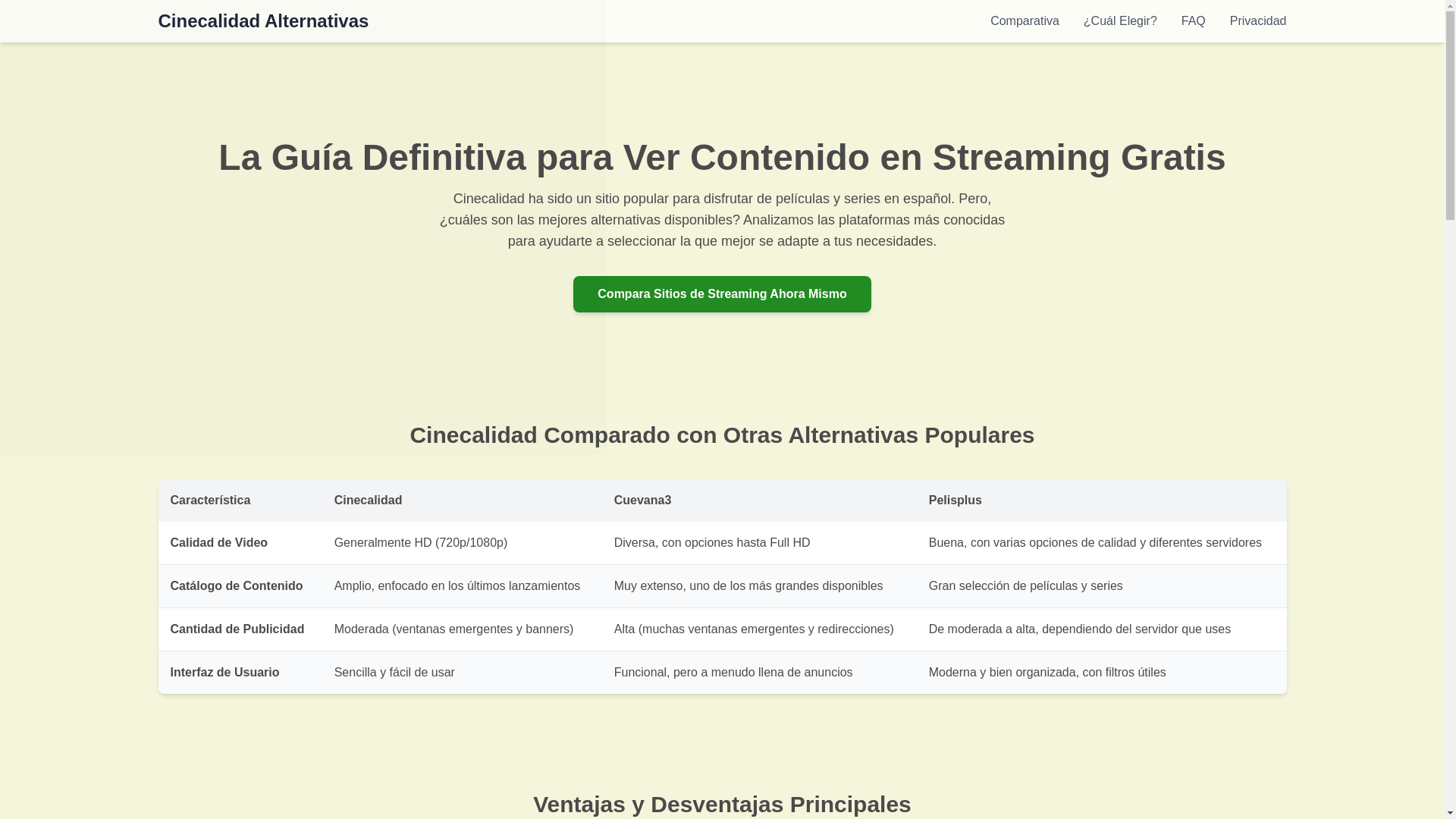The image size is (1456, 819).
Task: Click the Cinecalidad column header
Action: [x=462, y=500]
